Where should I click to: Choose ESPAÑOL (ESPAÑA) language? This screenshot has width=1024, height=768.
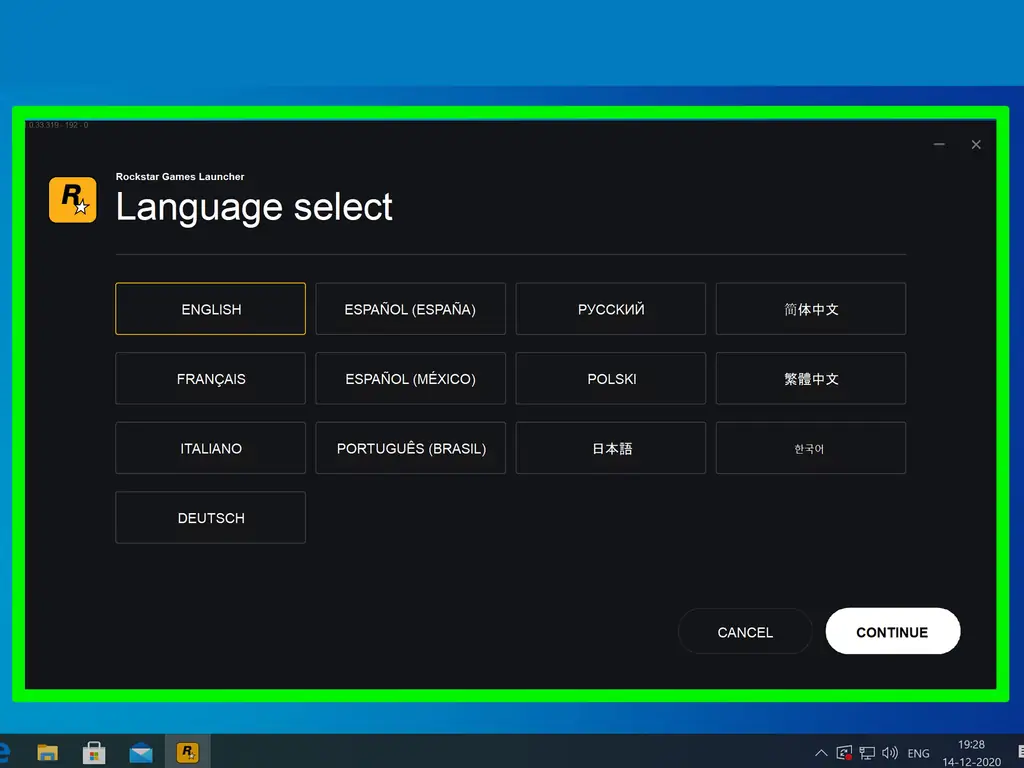pos(410,309)
